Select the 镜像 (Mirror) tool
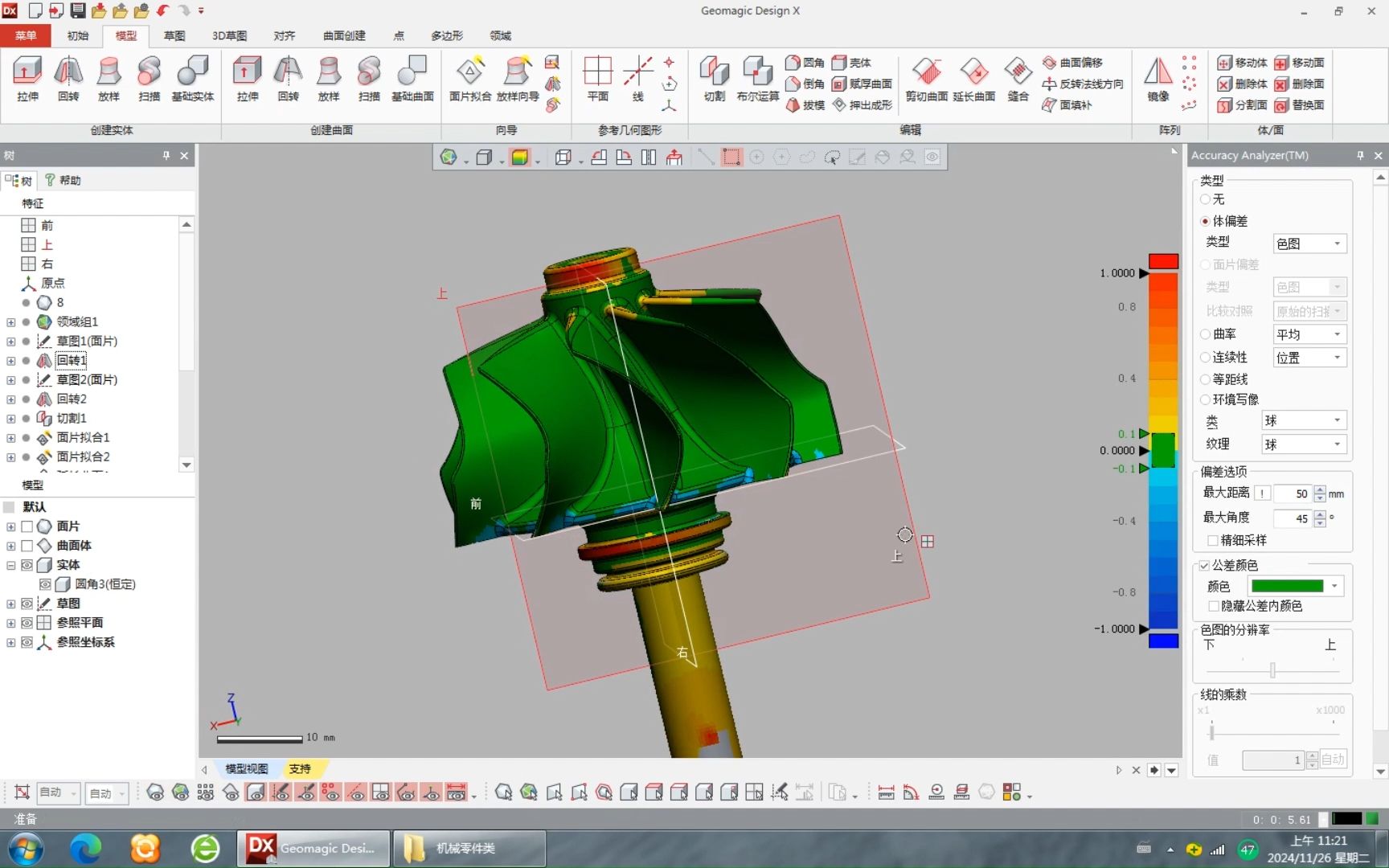The width and height of the screenshot is (1389, 868). point(1157,79)
